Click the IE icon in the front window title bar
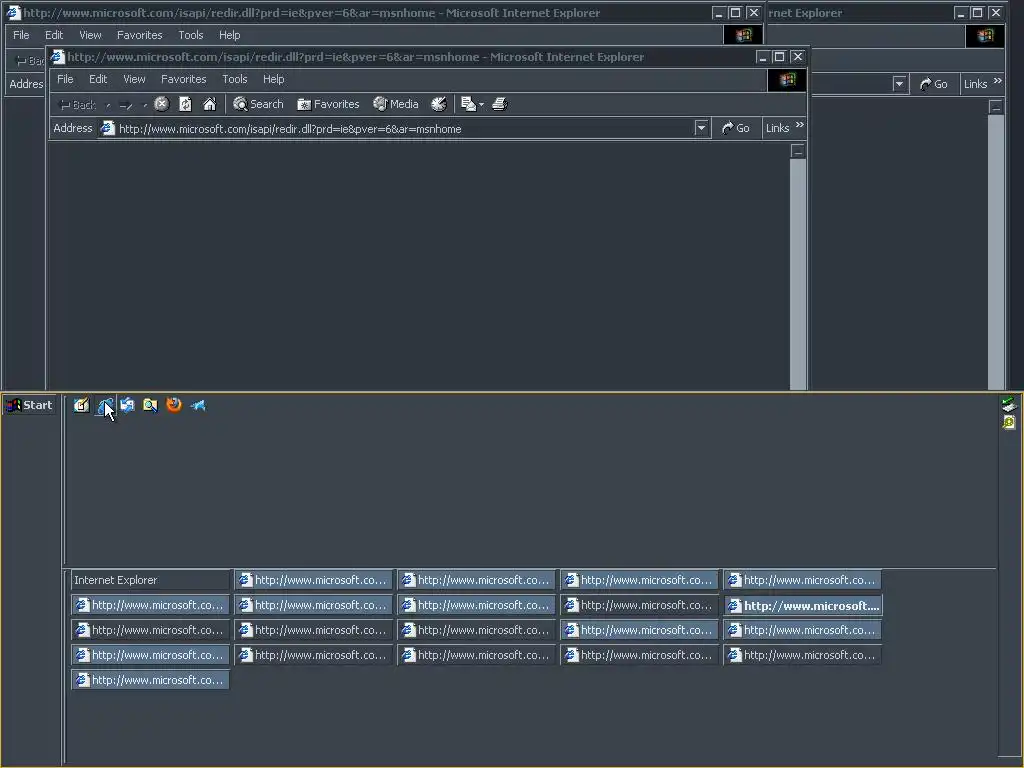 (57, 57)
